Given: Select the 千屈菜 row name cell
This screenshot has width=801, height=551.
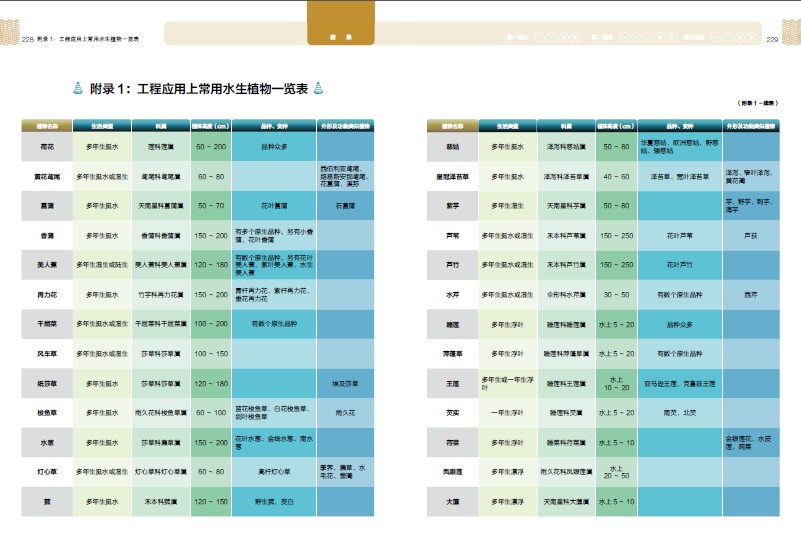Looking at the screenshot, I should (47, 324).
